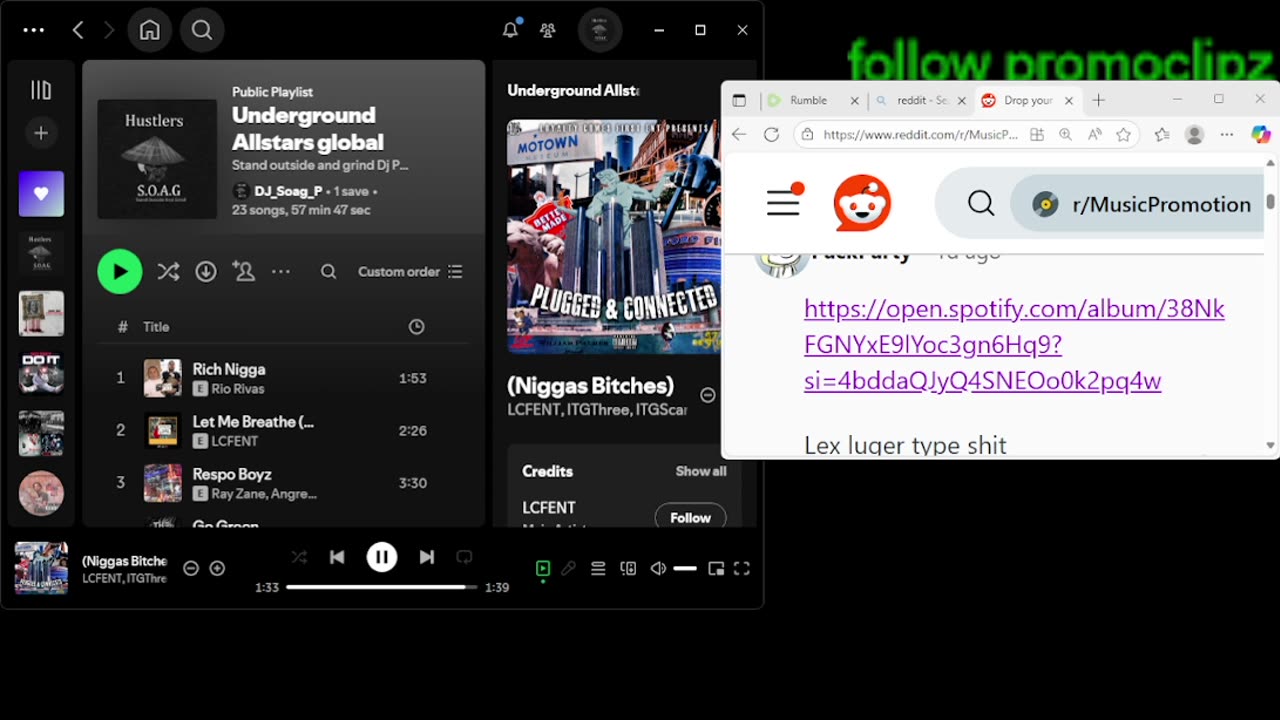Open Plugged & Connected album art

pos(613,237)
